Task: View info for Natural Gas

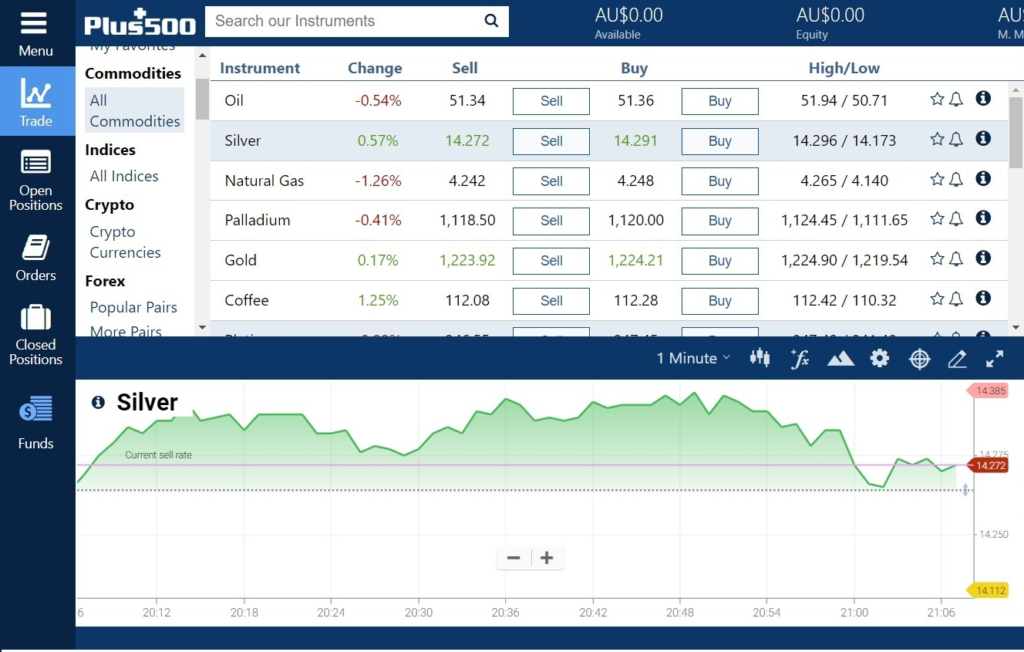Action: pos(983,178)
